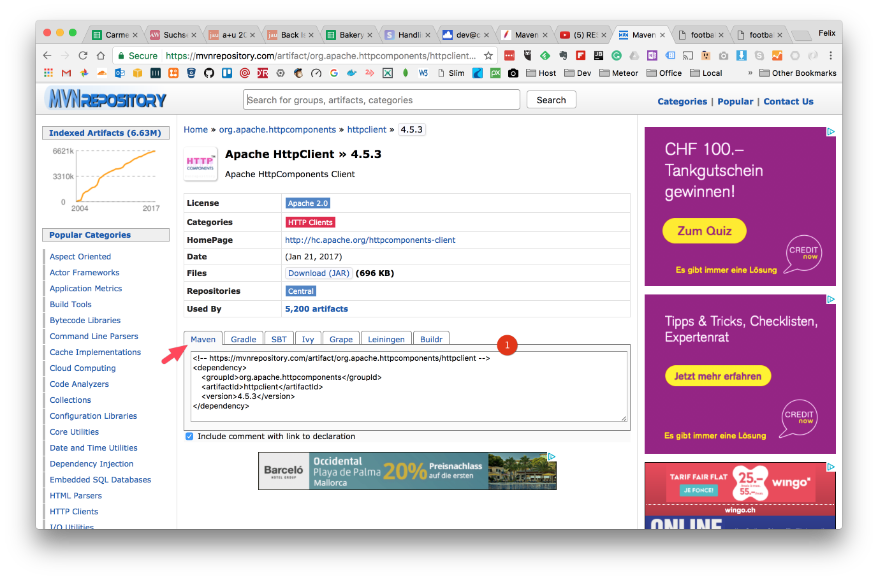Click the Download (JAR) button
The height and width of the screenshot is (580, 878).
coord(319,273)
